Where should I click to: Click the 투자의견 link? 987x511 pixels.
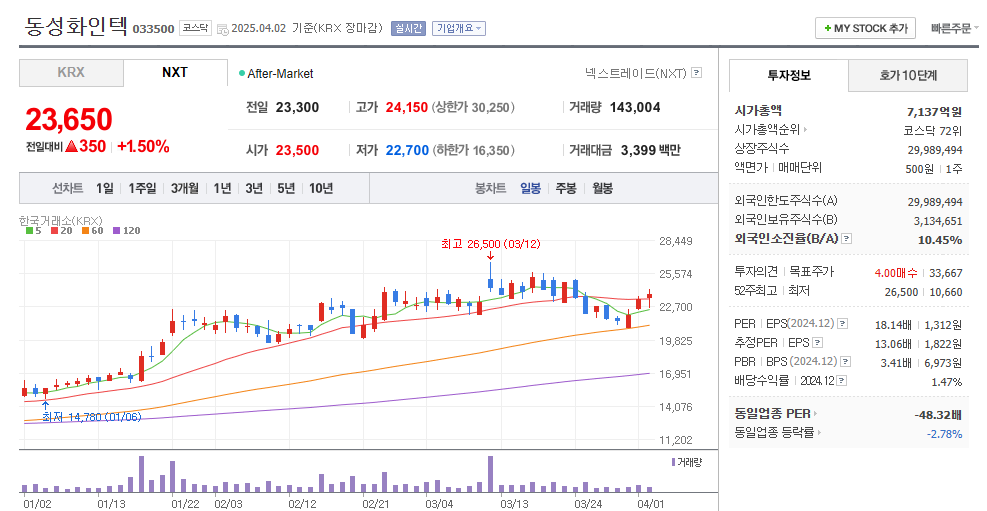tap(756, 272)
